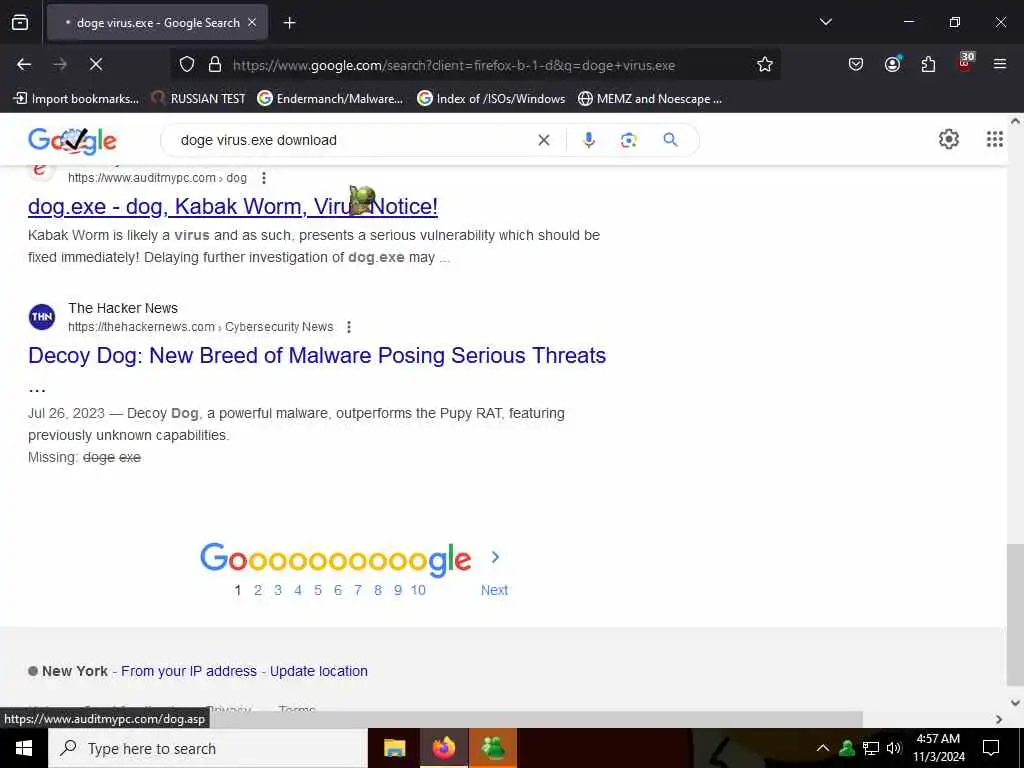Click taskbar Type here to search box
This screenshot has width=1024, height=768.
208,748
